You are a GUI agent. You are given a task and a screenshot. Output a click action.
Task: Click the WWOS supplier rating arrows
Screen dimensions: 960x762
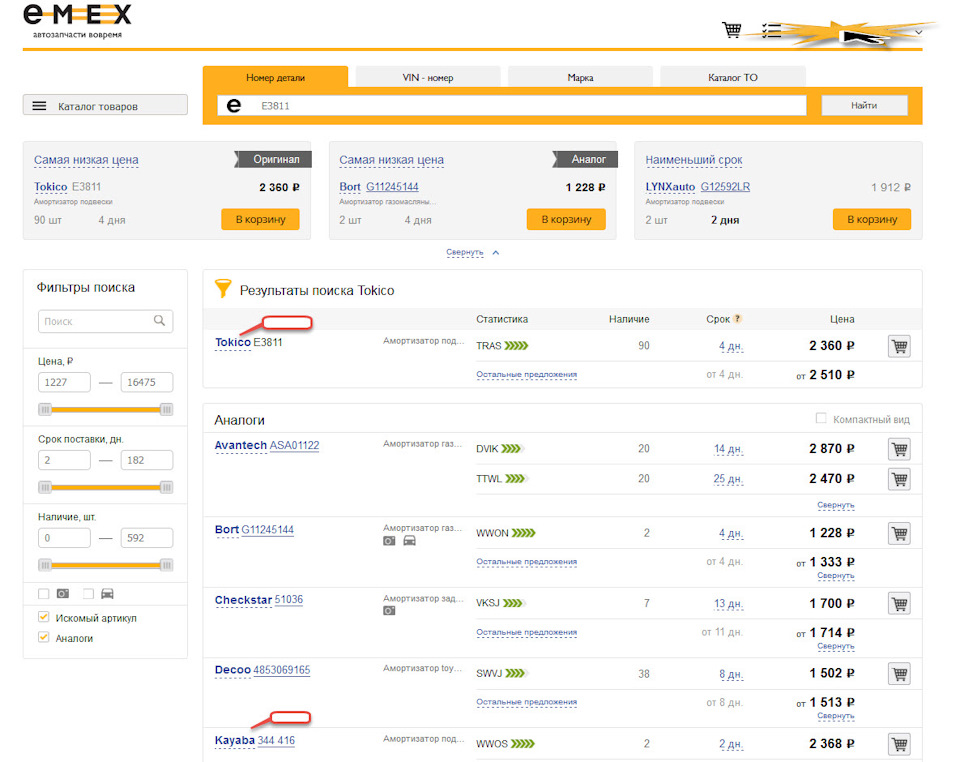click(523, 744)
